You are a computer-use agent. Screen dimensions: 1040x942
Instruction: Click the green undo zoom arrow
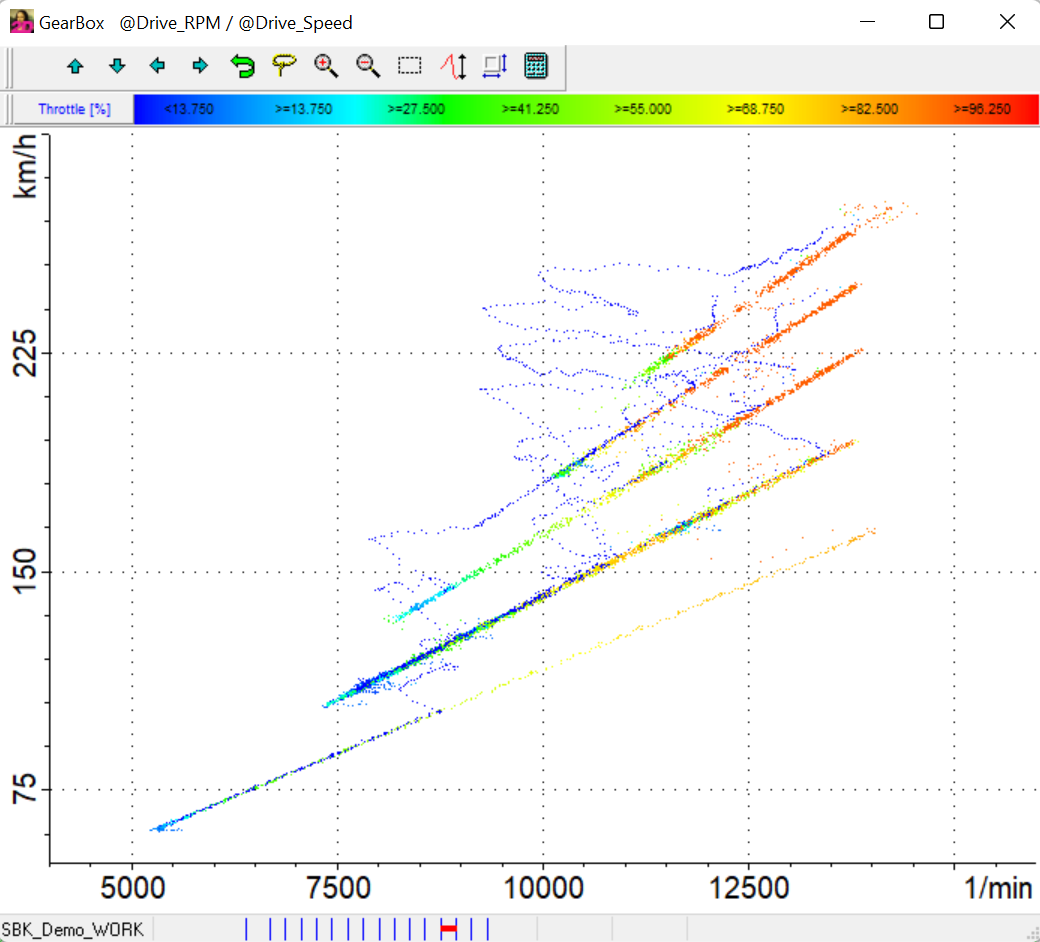(x=242, y=67)
